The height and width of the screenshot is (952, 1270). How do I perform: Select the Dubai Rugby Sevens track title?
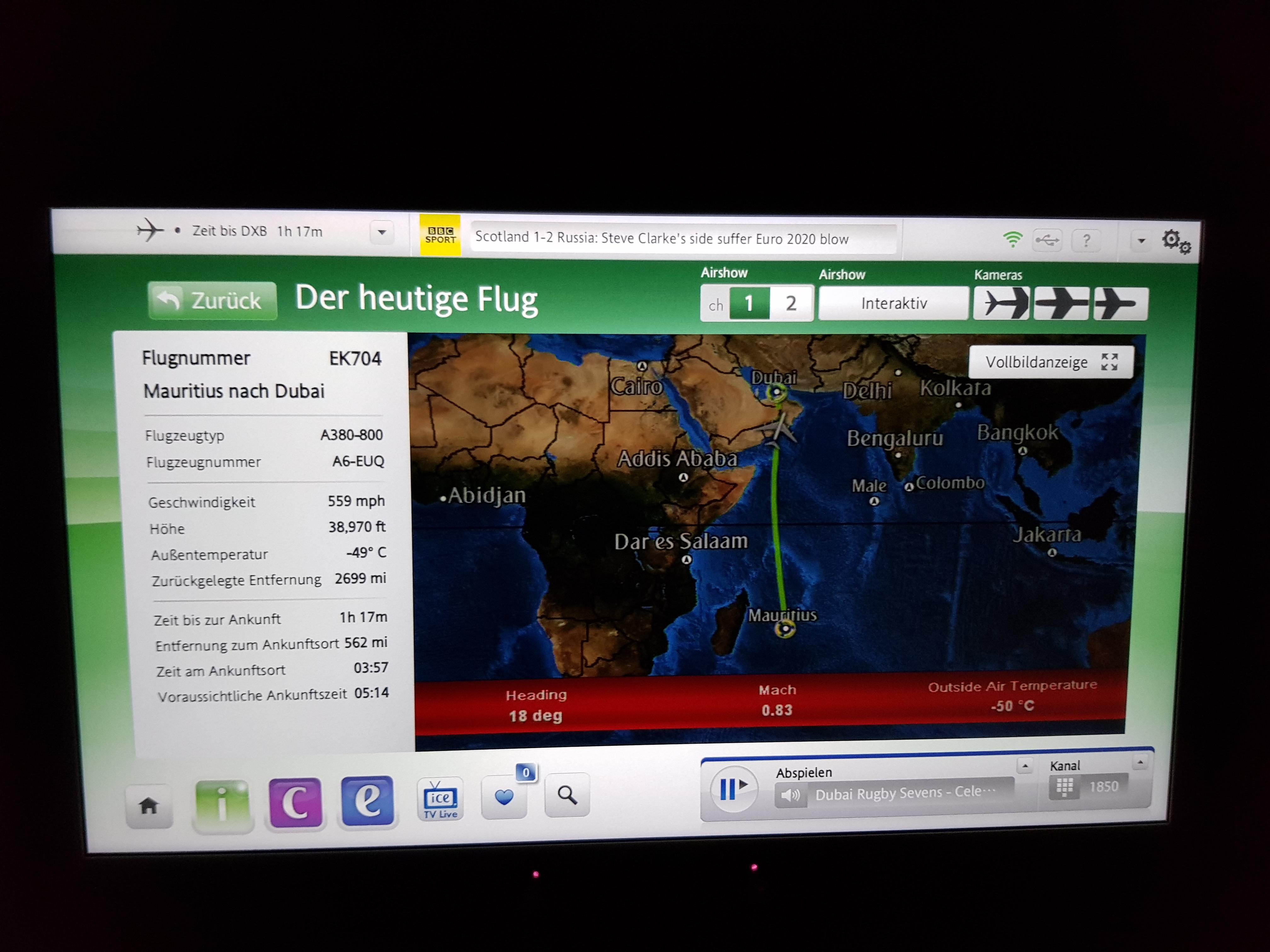tap(906, 792)
